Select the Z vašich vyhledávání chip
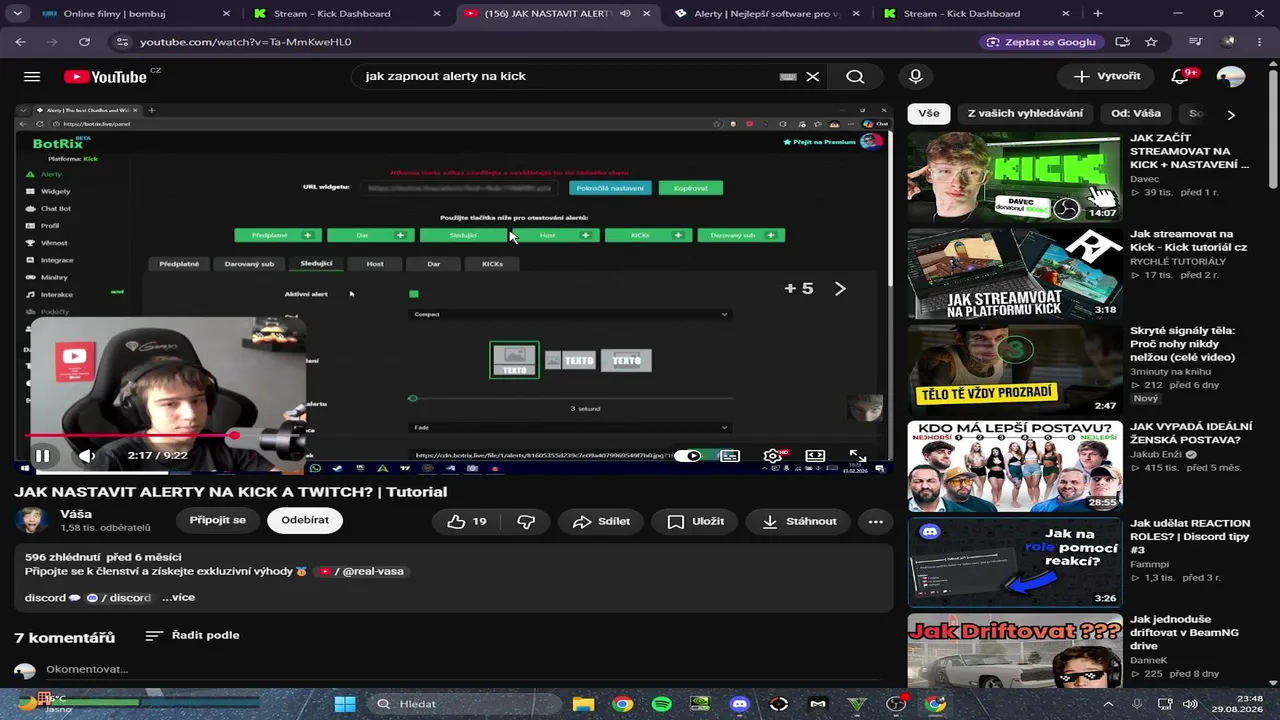 point(1025,114)
